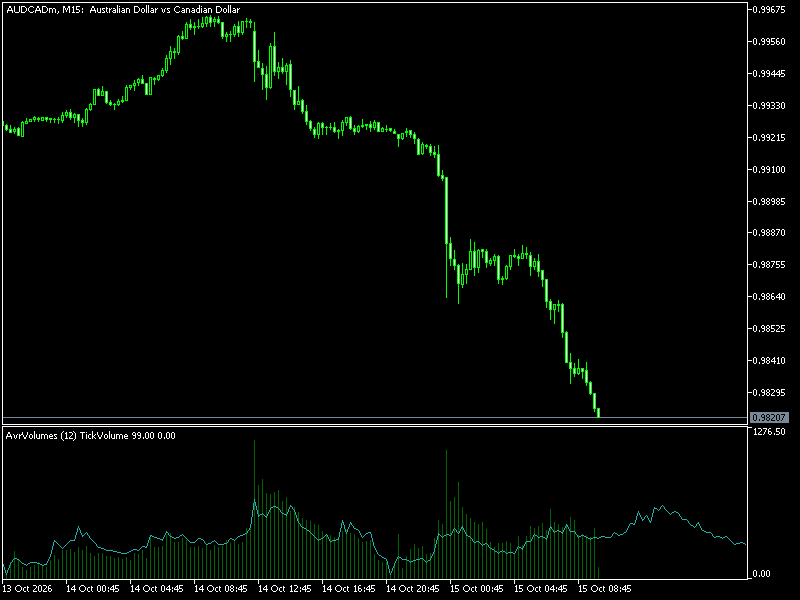Screen dimensions: 800x600
Task: Click the horizontal bid price line
Action: point(375,418)
